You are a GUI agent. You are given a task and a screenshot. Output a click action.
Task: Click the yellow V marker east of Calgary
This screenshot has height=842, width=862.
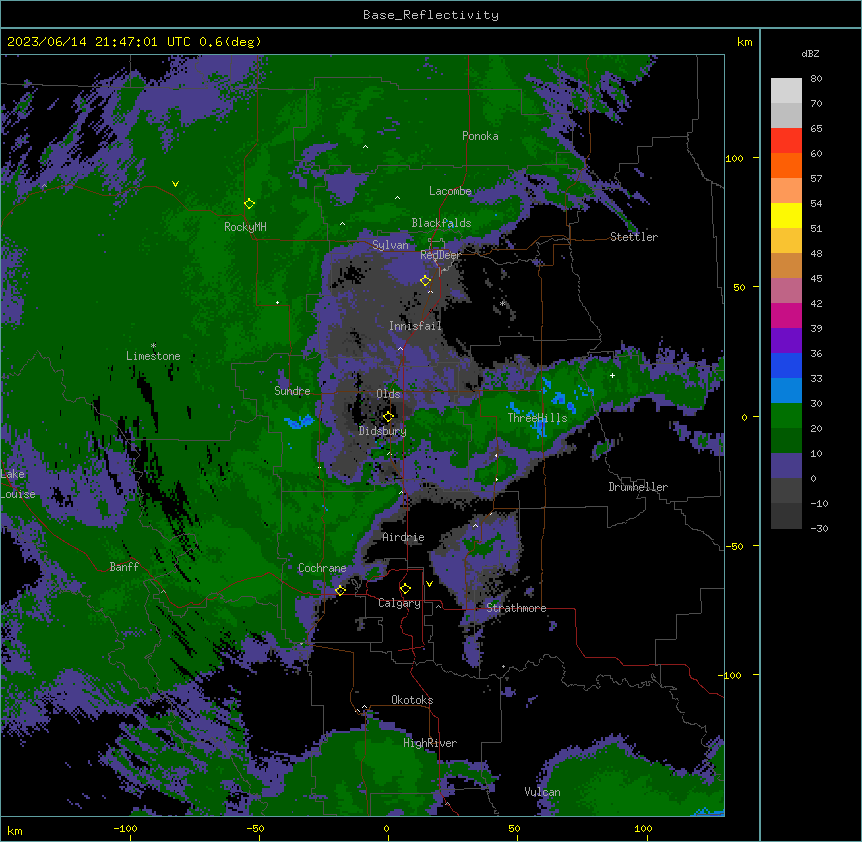[x=429, y=584]
